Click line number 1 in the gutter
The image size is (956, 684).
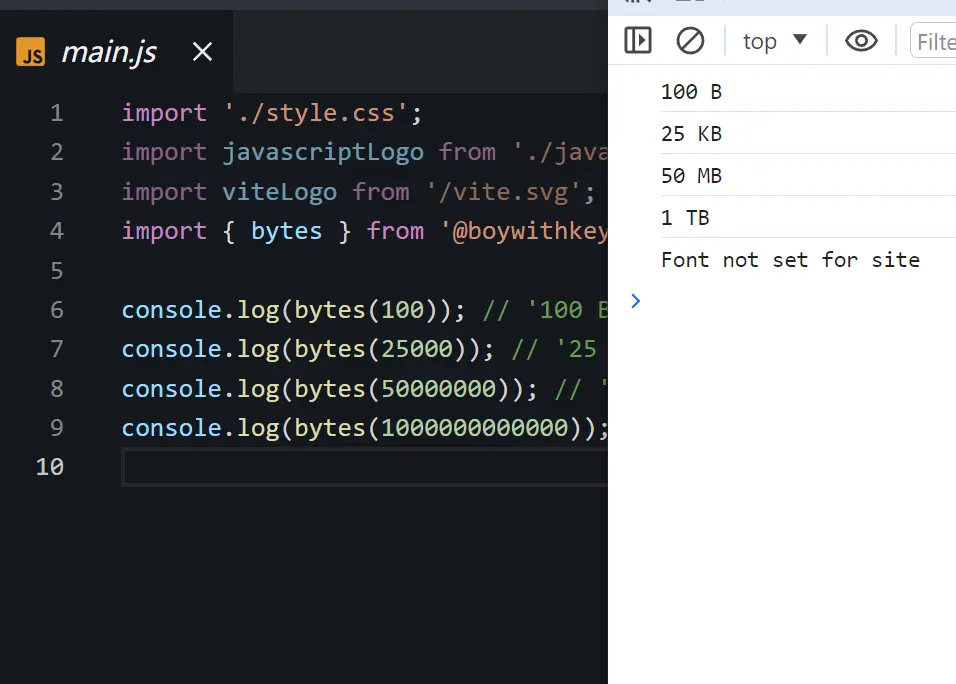click(57, 113)
